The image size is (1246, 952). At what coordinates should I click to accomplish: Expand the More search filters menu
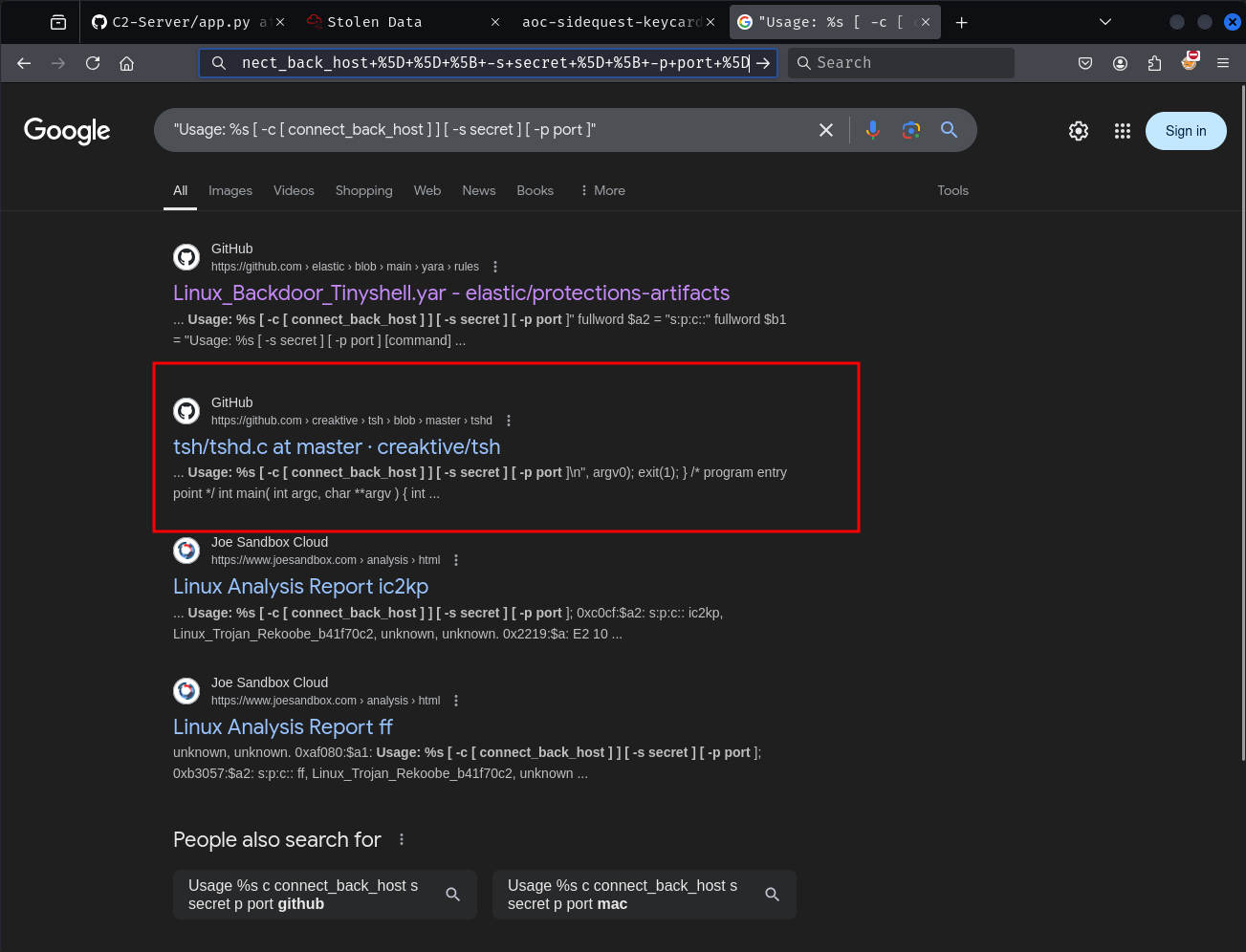[602, 190]
